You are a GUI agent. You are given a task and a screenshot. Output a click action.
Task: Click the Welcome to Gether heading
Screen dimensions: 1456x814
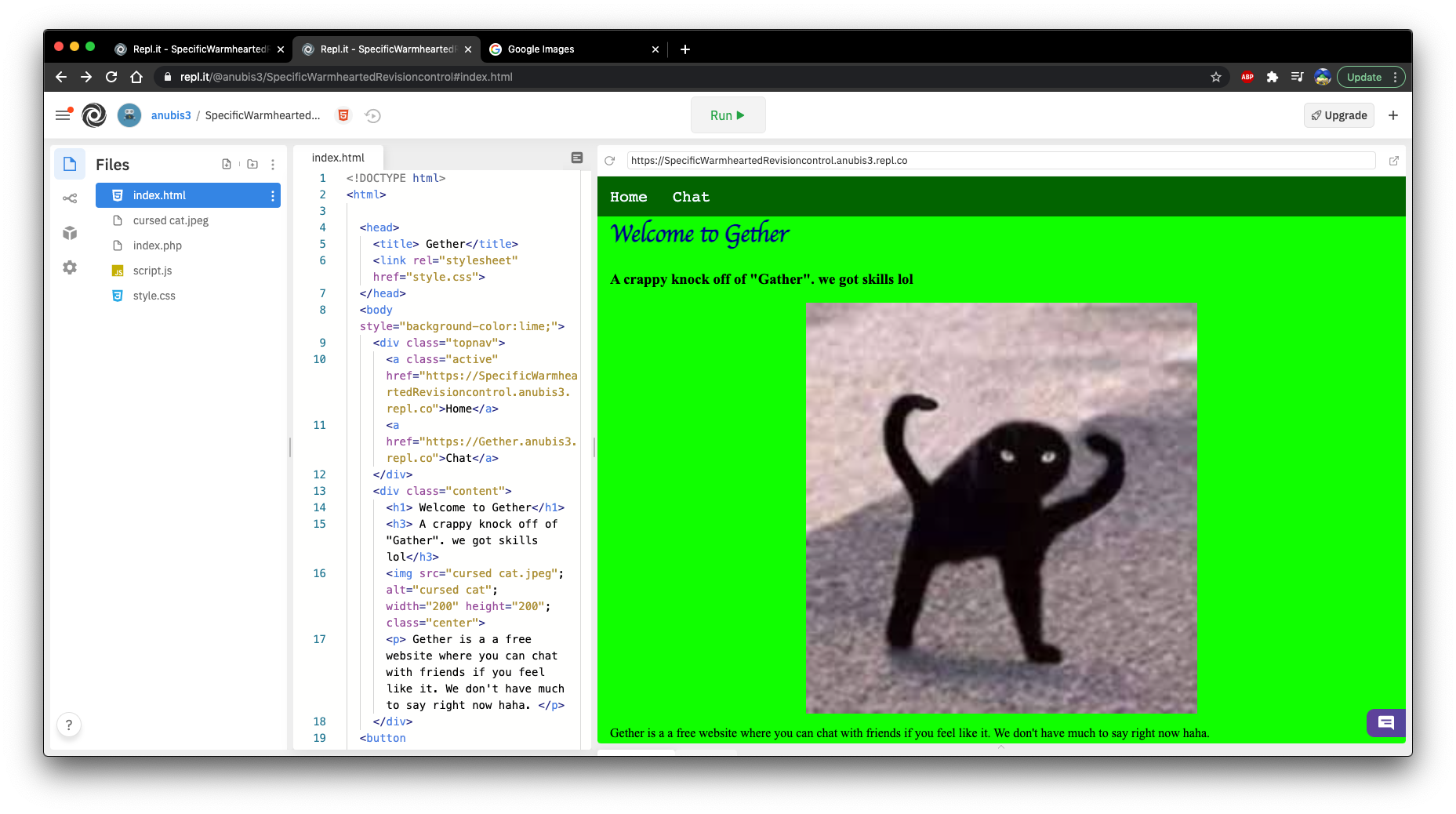point(699,234)
